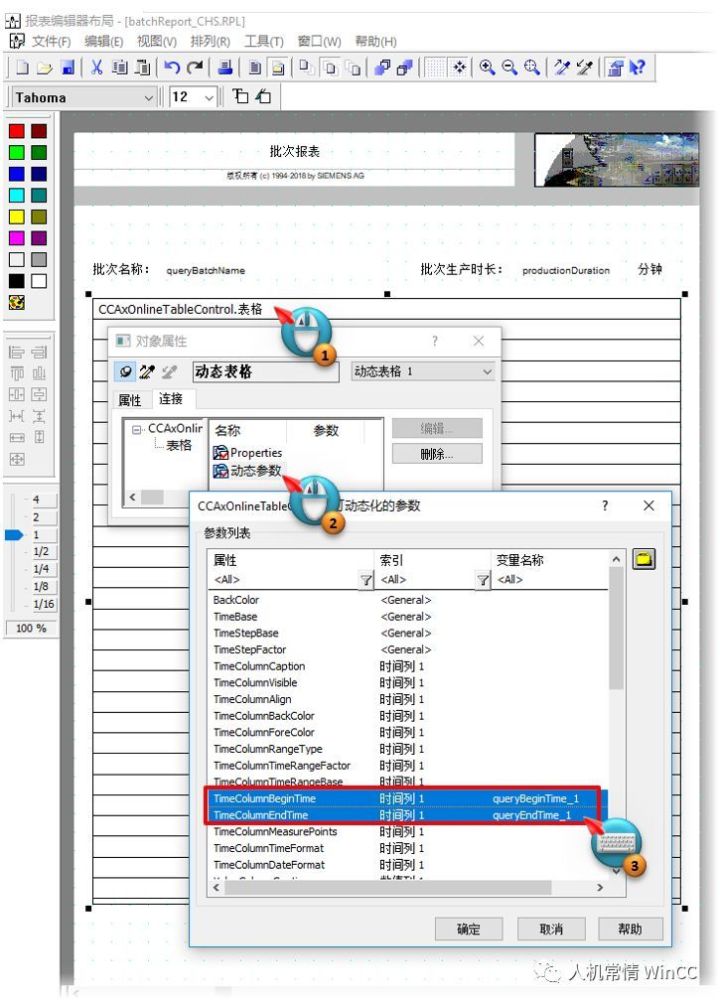Click the 删除... button
This screenshot has height=1004, width=720.
(x=437, y=455)
